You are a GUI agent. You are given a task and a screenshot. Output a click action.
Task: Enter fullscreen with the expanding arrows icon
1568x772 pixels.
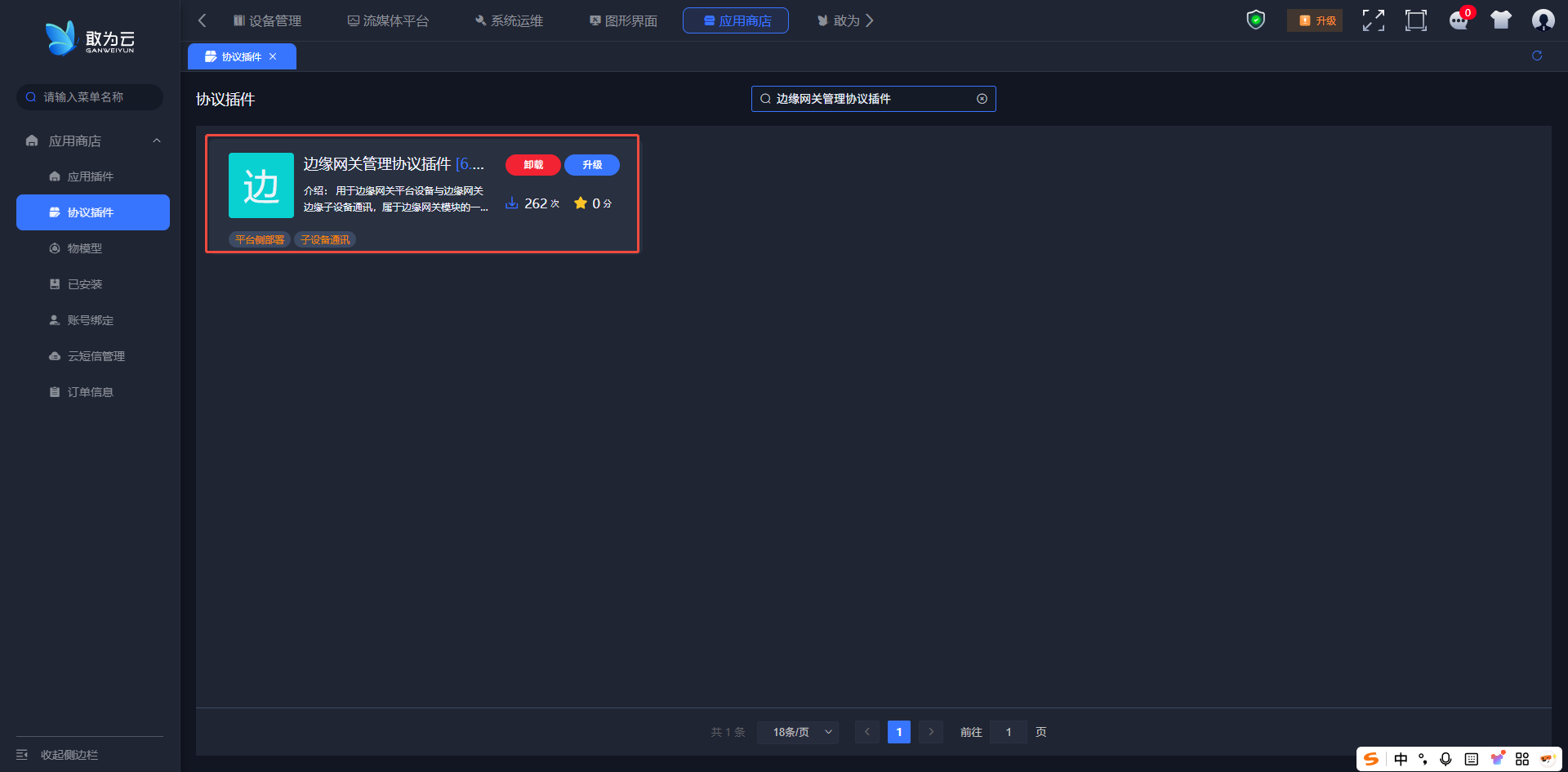point(1374,20)
